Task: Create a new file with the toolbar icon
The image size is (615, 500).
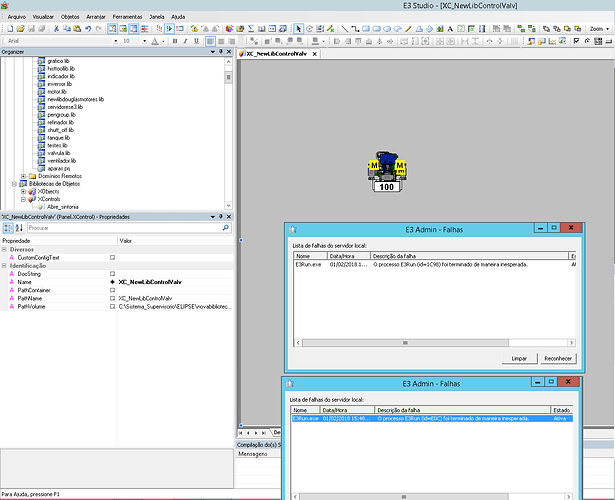Action: point(10,29)
